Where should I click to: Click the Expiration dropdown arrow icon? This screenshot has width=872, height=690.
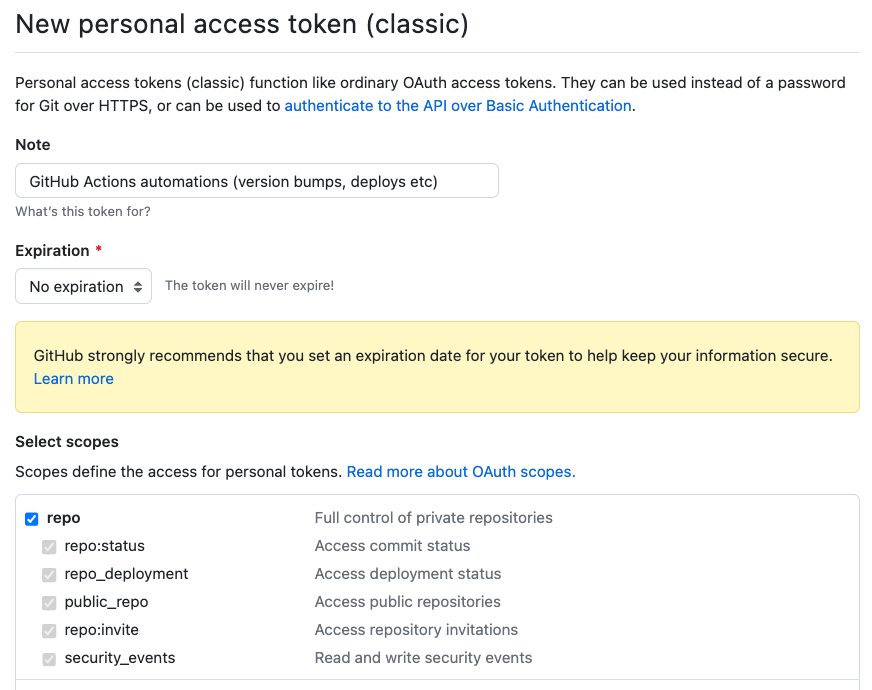pyautogui.click(x=138, y=287)
